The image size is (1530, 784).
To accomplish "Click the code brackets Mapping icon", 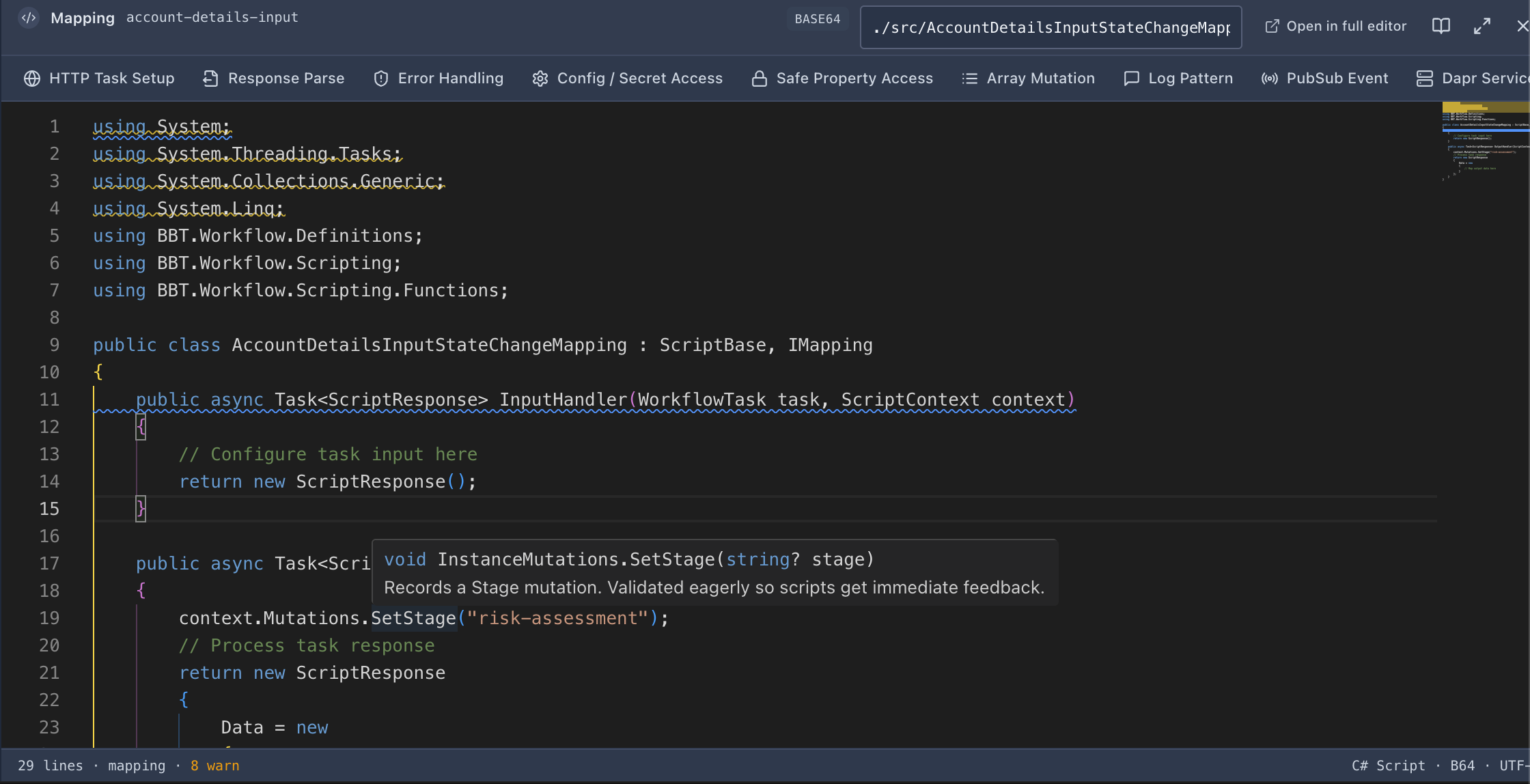I will pyautogui.click(x=29, y=18).
